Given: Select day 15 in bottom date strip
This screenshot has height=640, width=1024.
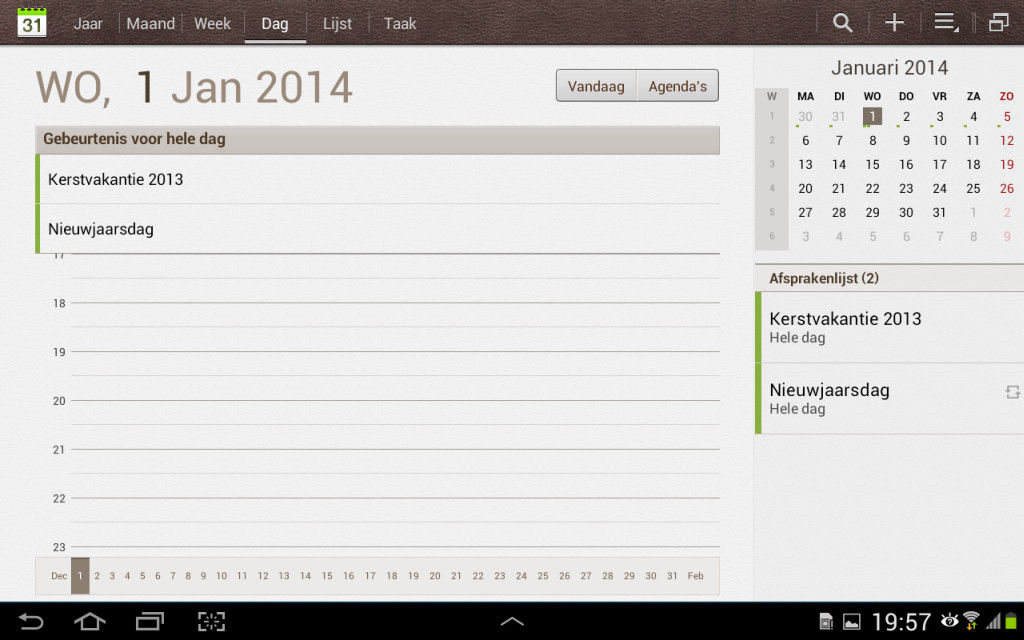Looking at the screenshot, I should (327, 576).
